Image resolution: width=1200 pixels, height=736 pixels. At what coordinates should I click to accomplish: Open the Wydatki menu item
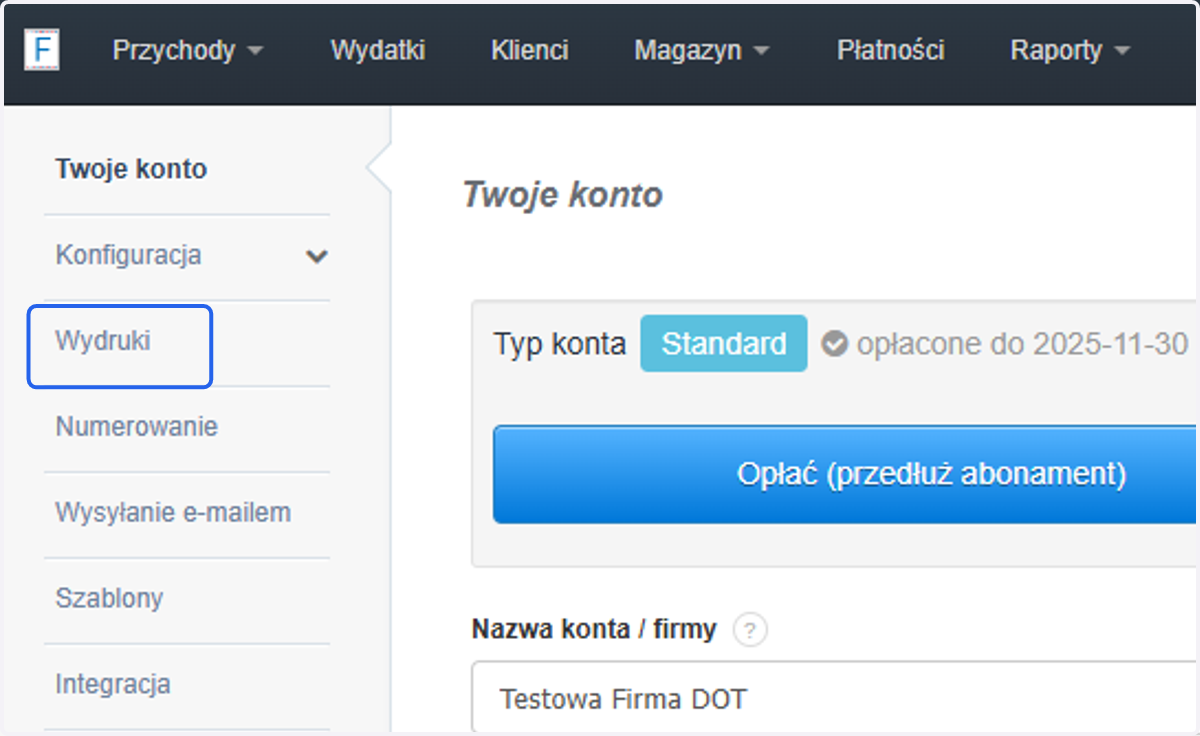coord(378,50)
